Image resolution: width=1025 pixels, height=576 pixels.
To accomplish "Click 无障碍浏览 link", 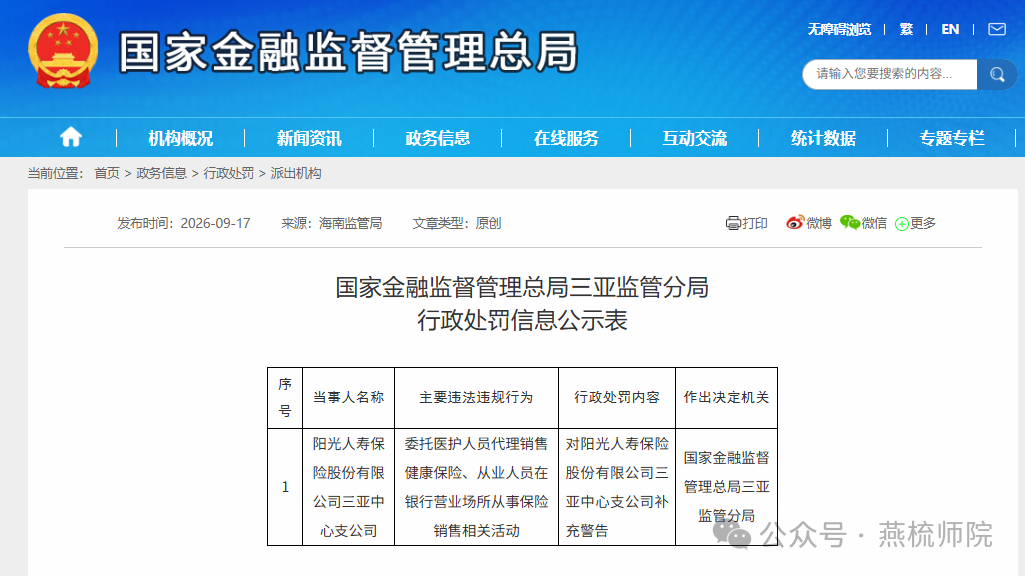I will tap(839, 29).
